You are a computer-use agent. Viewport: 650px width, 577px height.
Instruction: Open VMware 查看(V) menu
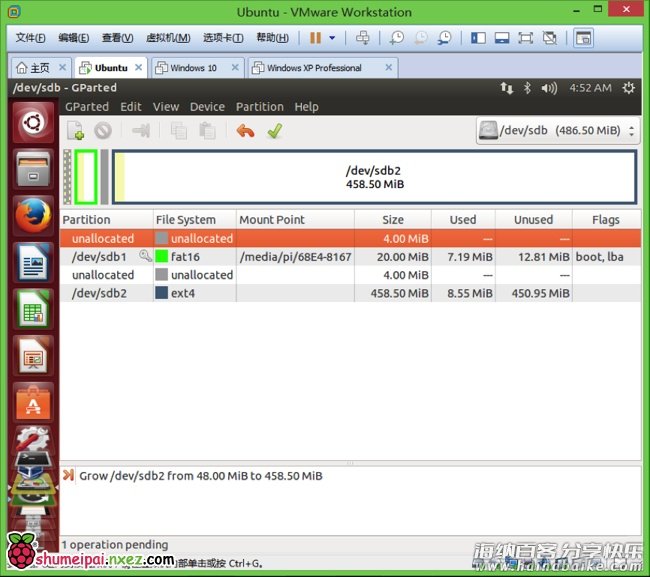coord(118,38)
